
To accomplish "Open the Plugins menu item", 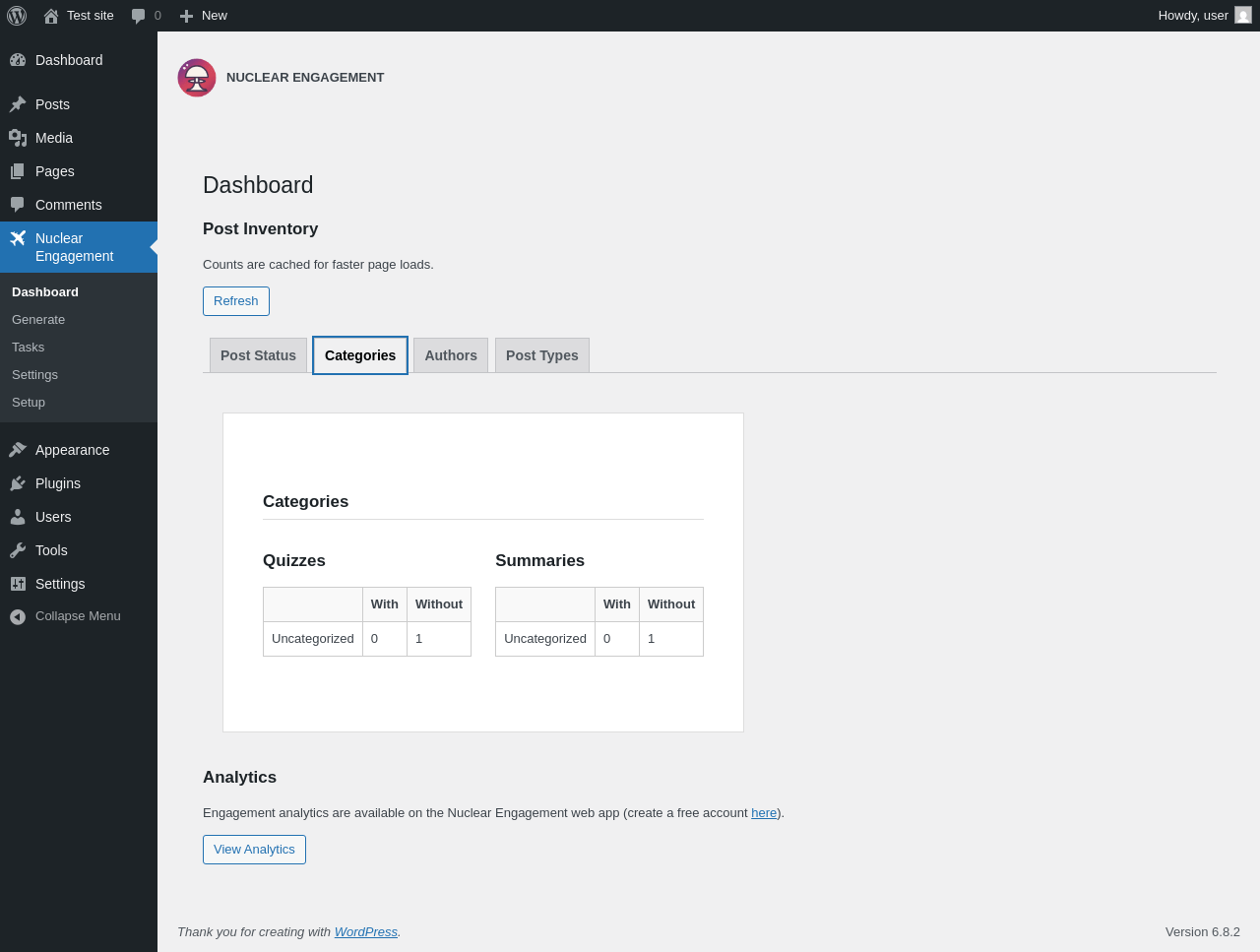I will [x=79, y=483].
